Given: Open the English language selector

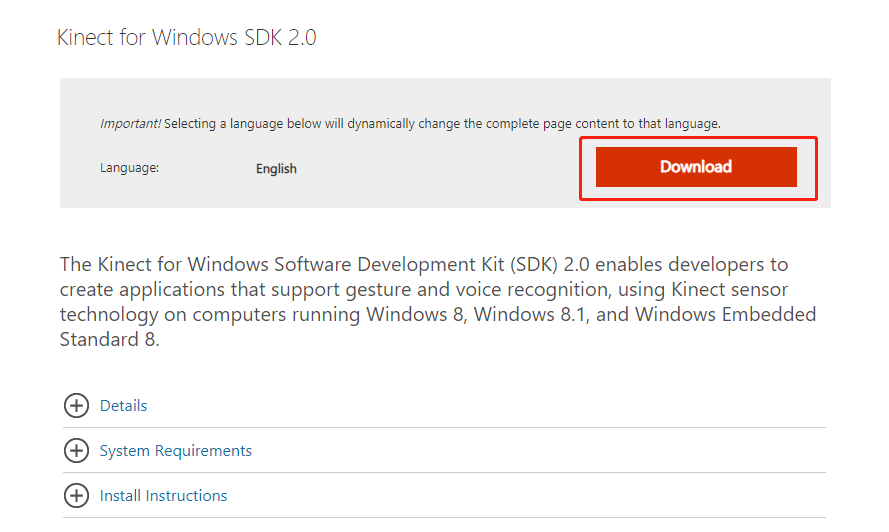Looking at the screenshot, I should click(276, 169).
